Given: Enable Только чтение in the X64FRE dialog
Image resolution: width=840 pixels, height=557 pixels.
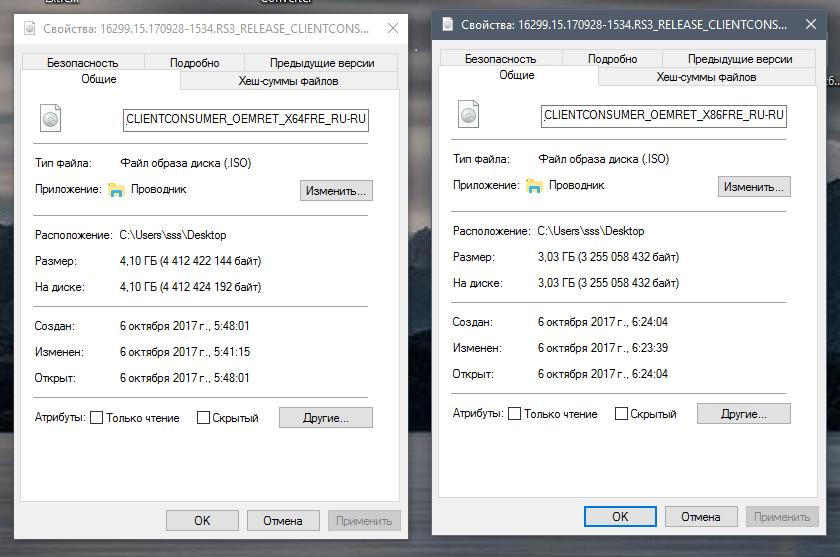Looking at the screenshot, I should pyautogui.click(x=97, y=418).
